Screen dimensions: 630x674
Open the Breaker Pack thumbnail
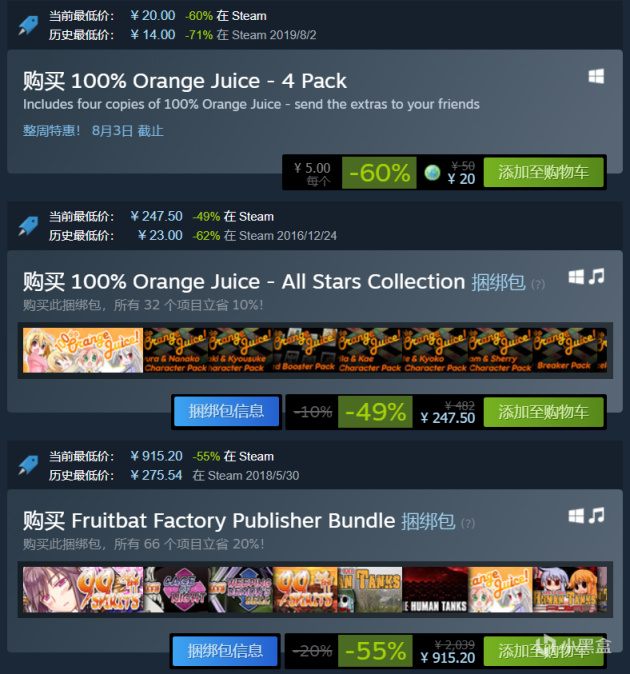coord(565,350)
